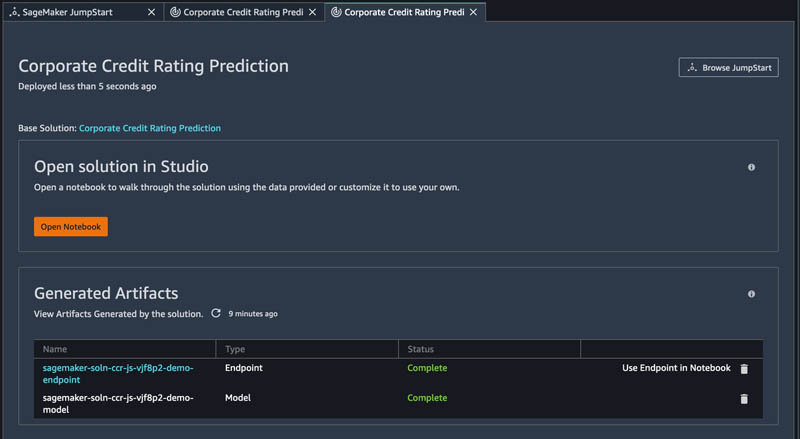Image resolution: width=800 pixels, height=439 pixels.
Task: Close the SageMaker JumpStart tab
Action: tap(152, 12)
